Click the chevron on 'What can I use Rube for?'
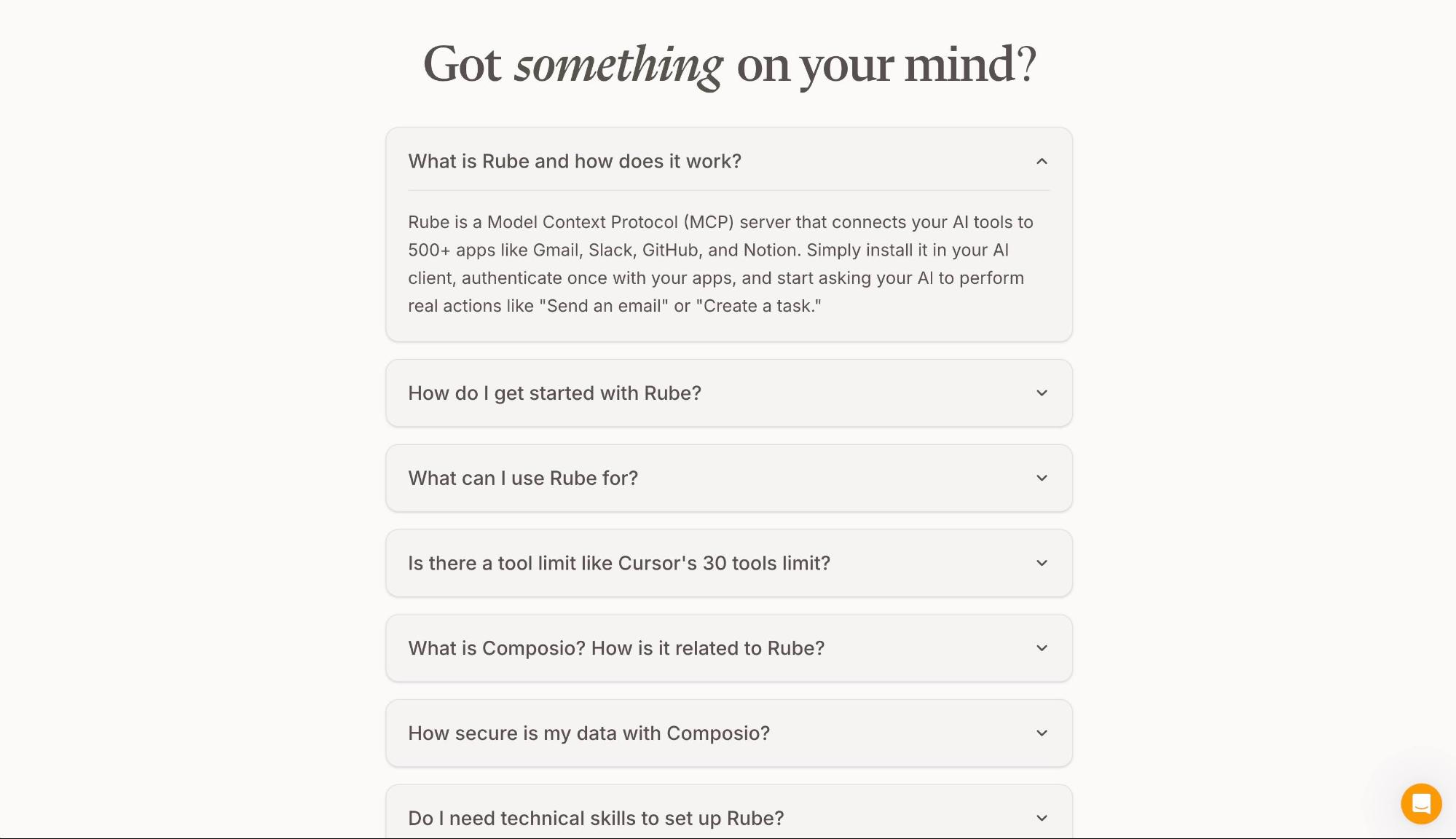Viewport: 1456px width, 839px height. tap(1042, 478)
